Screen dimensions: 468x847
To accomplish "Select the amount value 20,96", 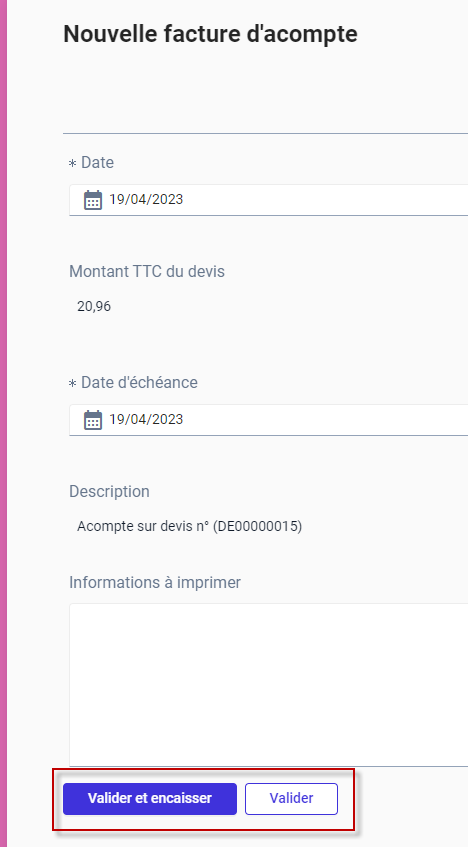I will [x=94, y=307].
